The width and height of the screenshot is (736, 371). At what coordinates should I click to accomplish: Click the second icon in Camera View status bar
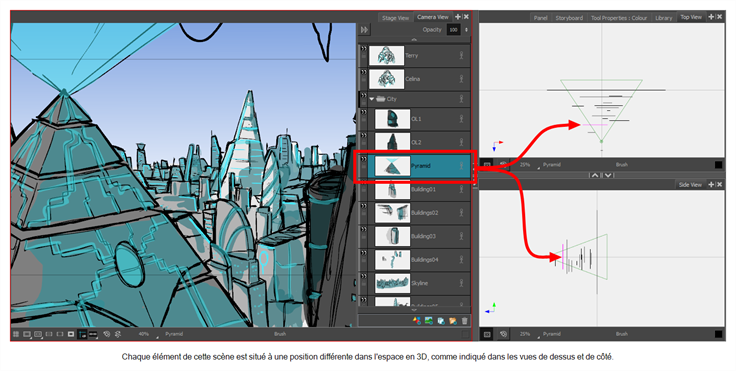27,334
